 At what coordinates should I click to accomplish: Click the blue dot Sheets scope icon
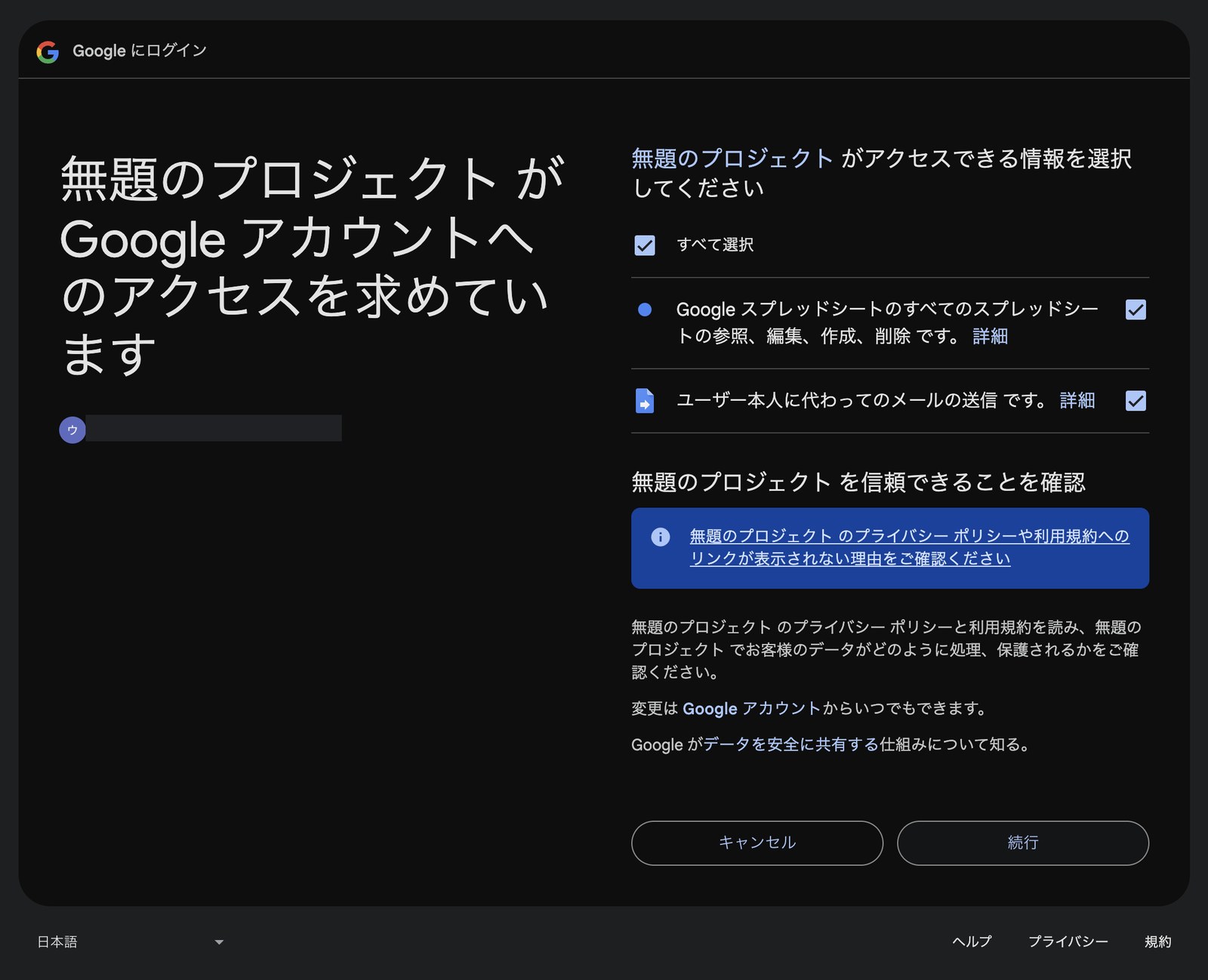(x=645, y=310)
